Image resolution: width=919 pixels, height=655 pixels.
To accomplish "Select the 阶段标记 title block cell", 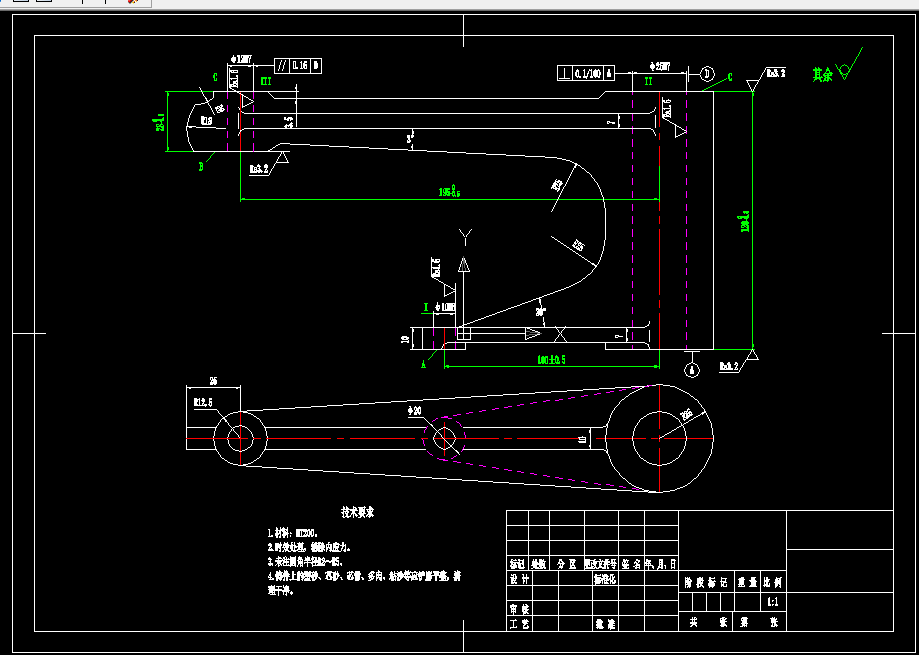I will coord(707,584).
